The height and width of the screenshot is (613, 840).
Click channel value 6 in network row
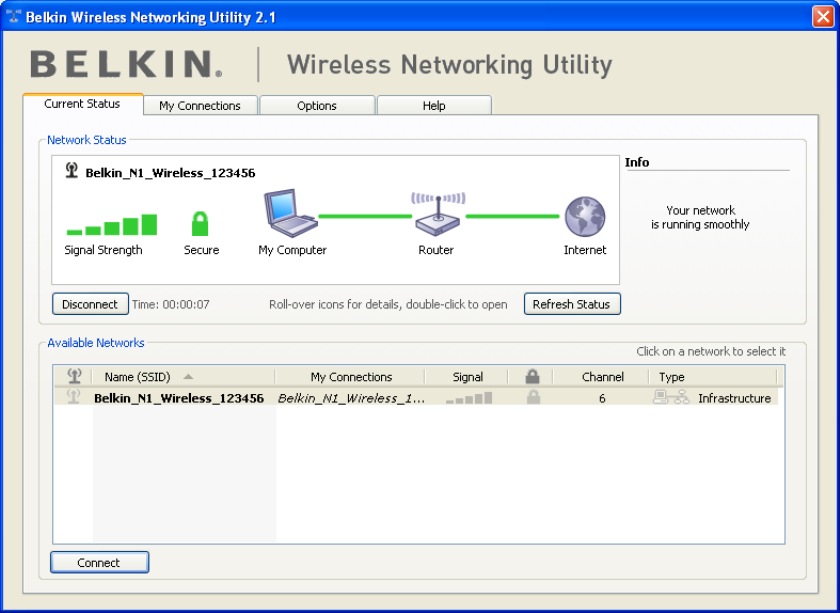point(602,398)
